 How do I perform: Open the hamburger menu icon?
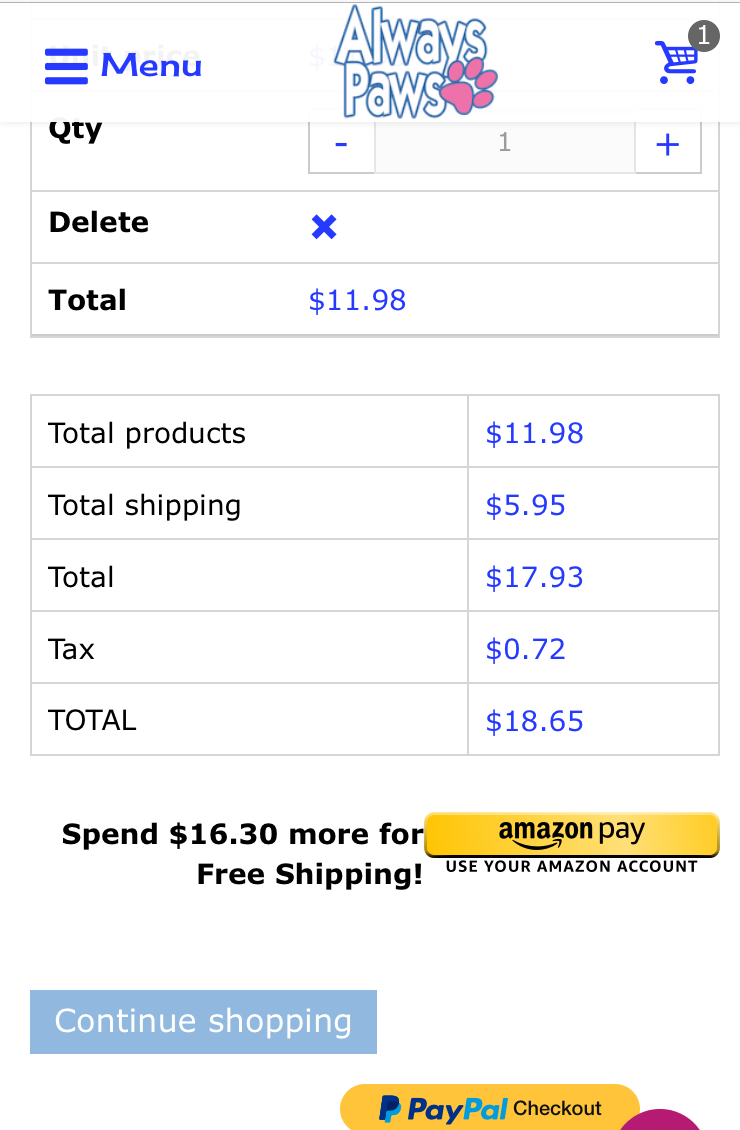66,66
